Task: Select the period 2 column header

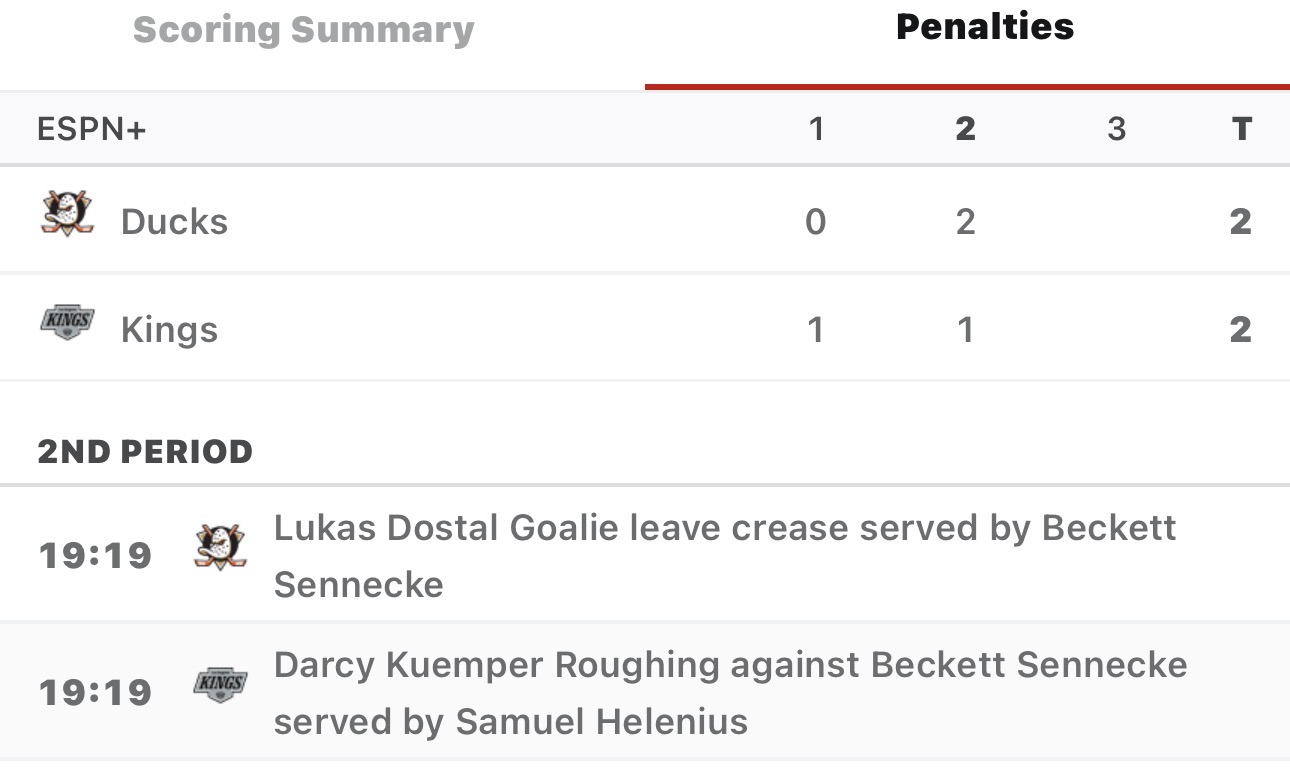Action: click(965, 129)
